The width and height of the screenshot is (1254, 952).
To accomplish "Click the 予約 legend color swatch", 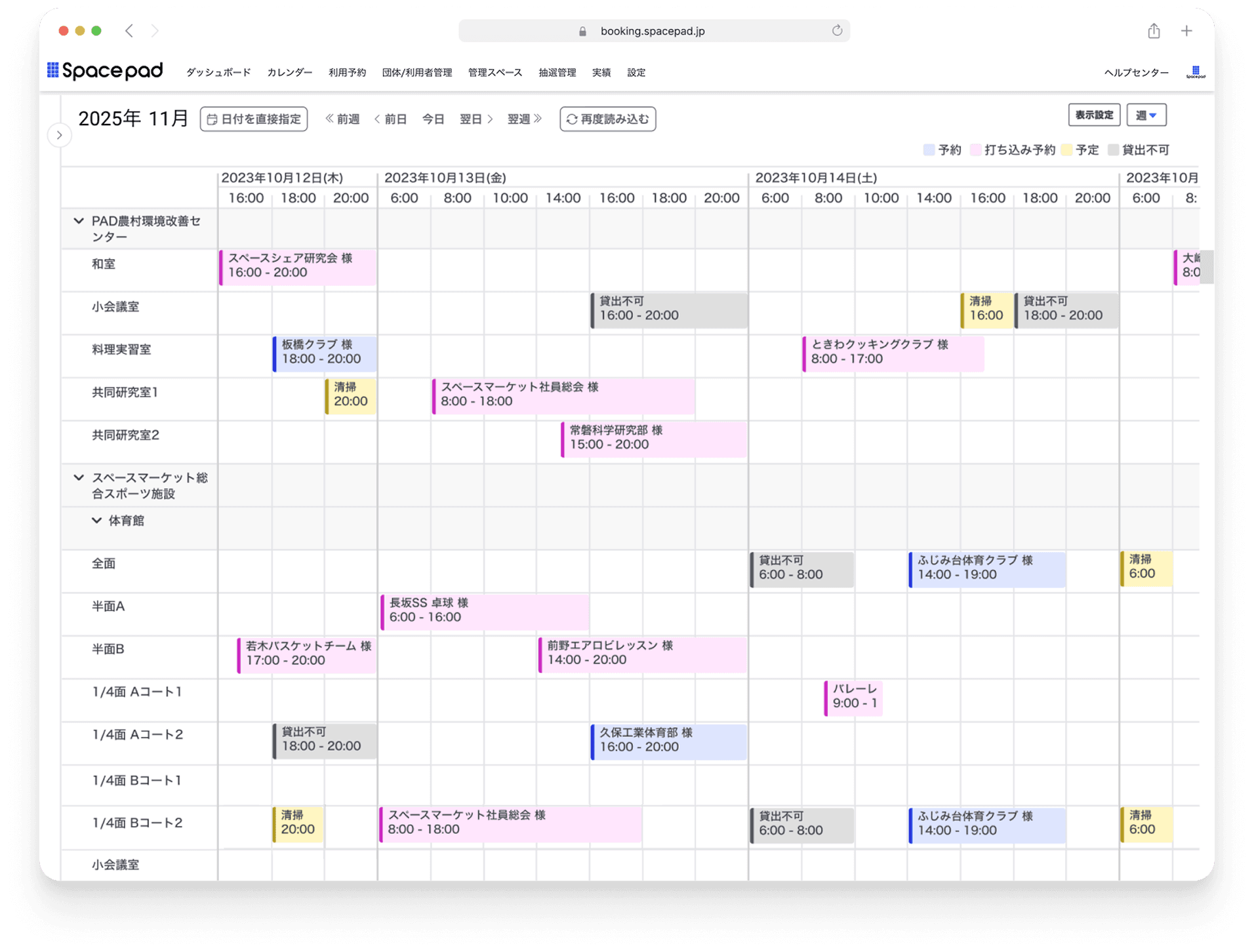I will (x=929, y=150).
